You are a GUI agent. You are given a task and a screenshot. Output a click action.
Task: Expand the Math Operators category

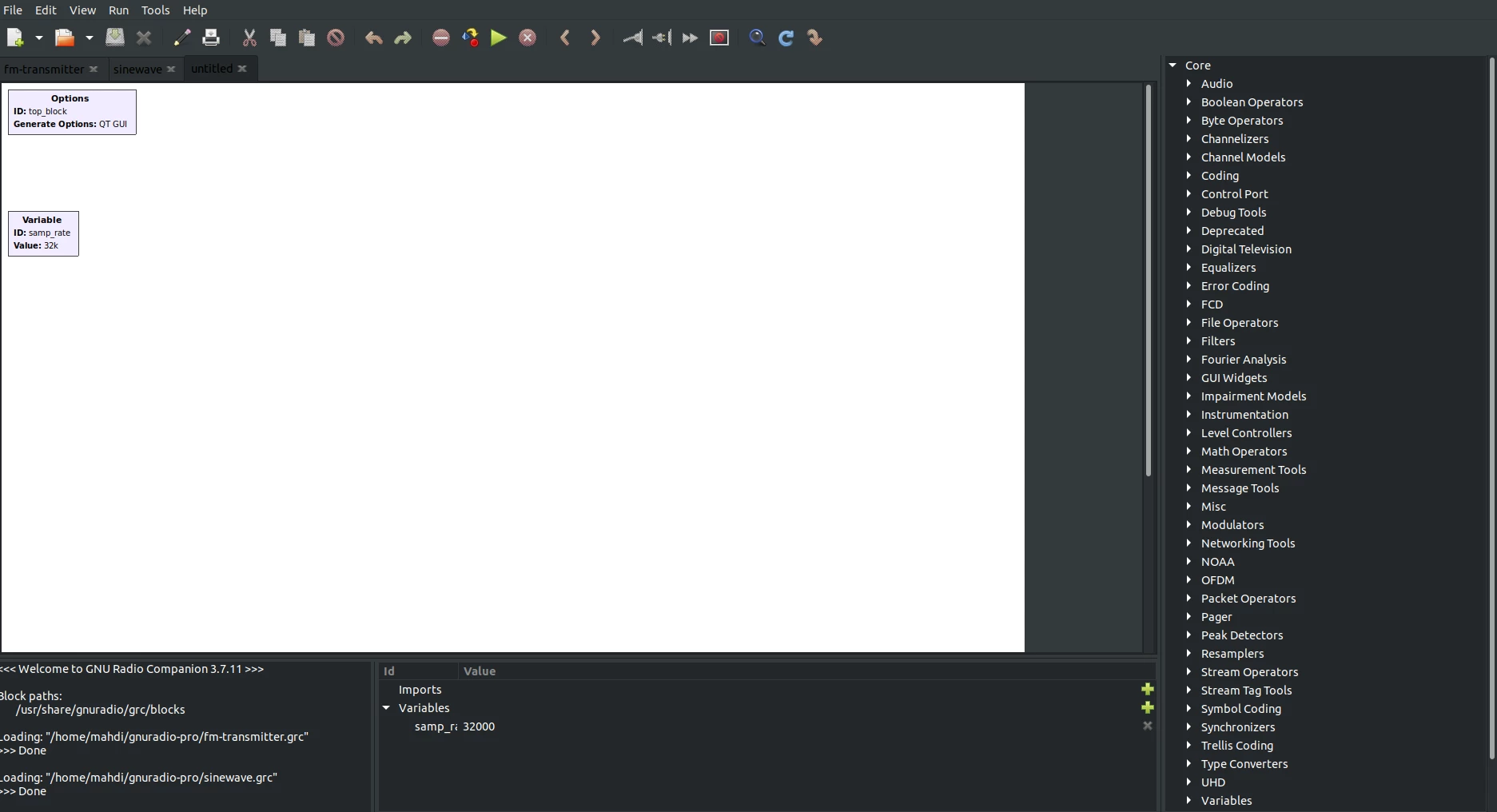[1188, 452]
